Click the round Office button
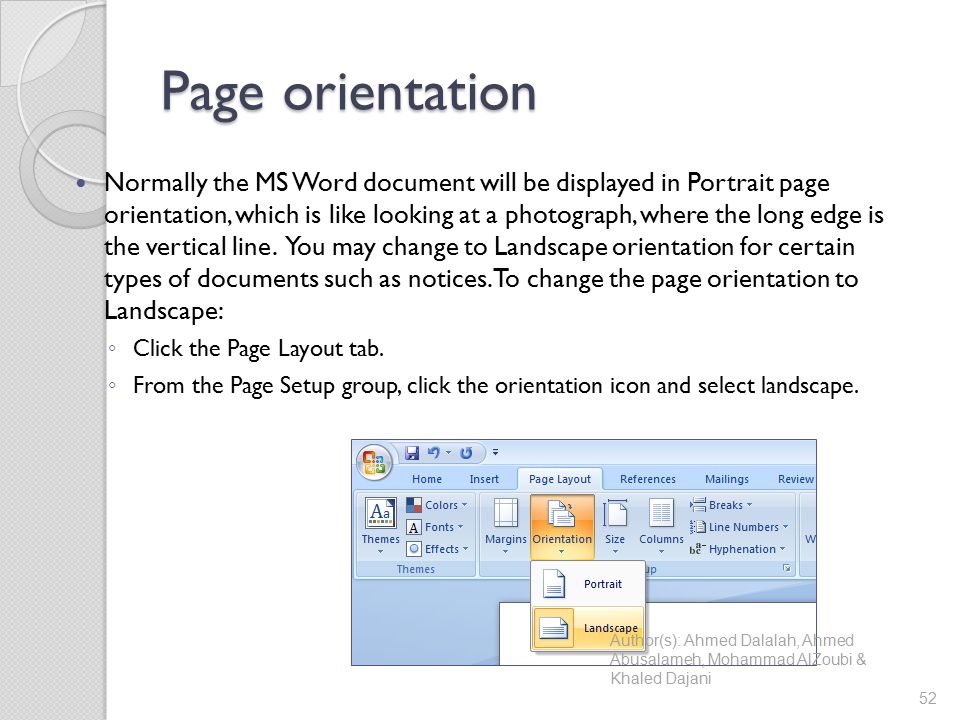Screen dimensions: 960x720 pyautogui.click(x=373, y=461)
